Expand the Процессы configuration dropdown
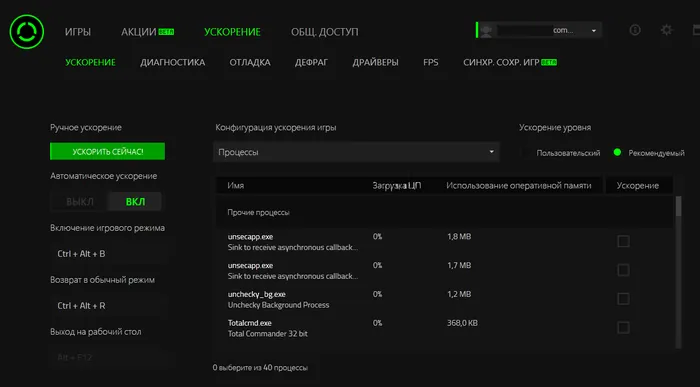Image resolution: width=700 pixels, height=387 pixels. pos(356,152)
